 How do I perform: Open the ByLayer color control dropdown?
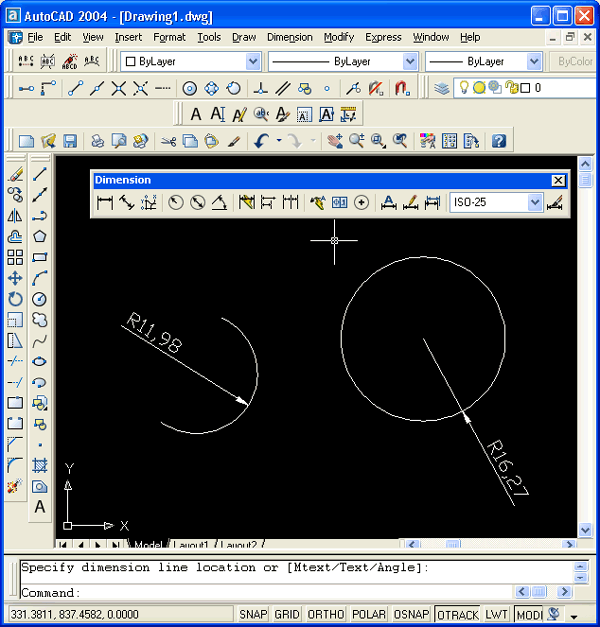(x=251, y=62)
